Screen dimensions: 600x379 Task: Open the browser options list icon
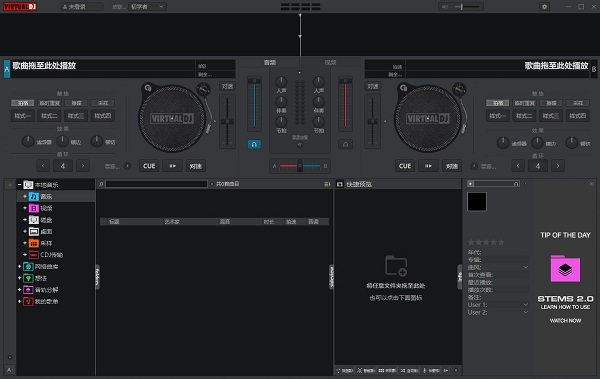coord(327,184)
